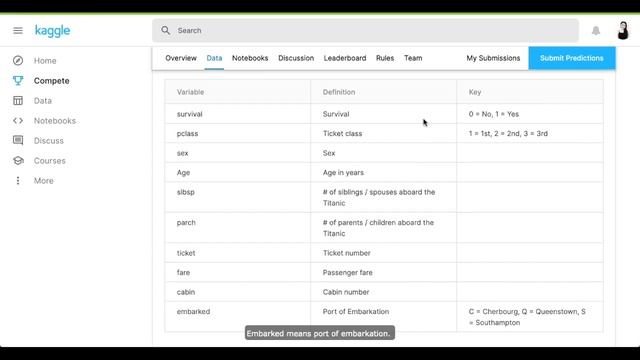Select the 'pclass' variable cell
The height and width of the screenshot is (360, 640).
coord(238,133)
